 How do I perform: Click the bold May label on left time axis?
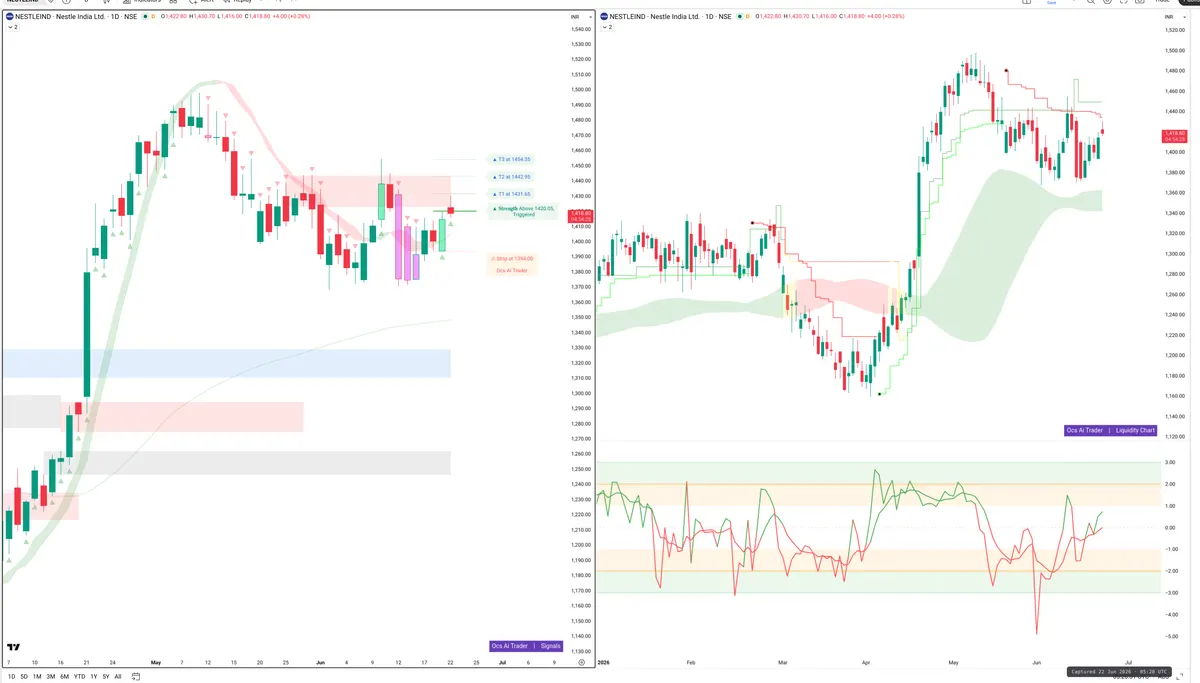[x=155, y=662]
